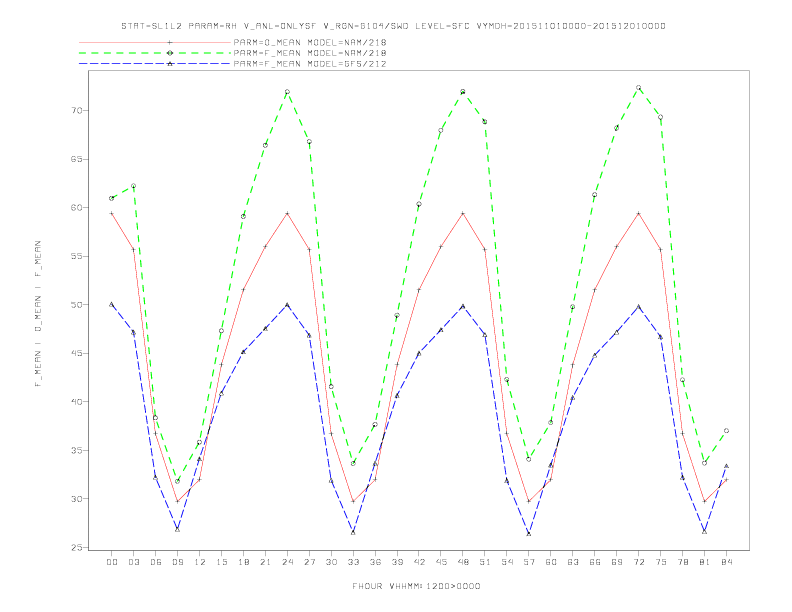
Task: Click the x-axis tick label 15
Action: tap(221, 562)
